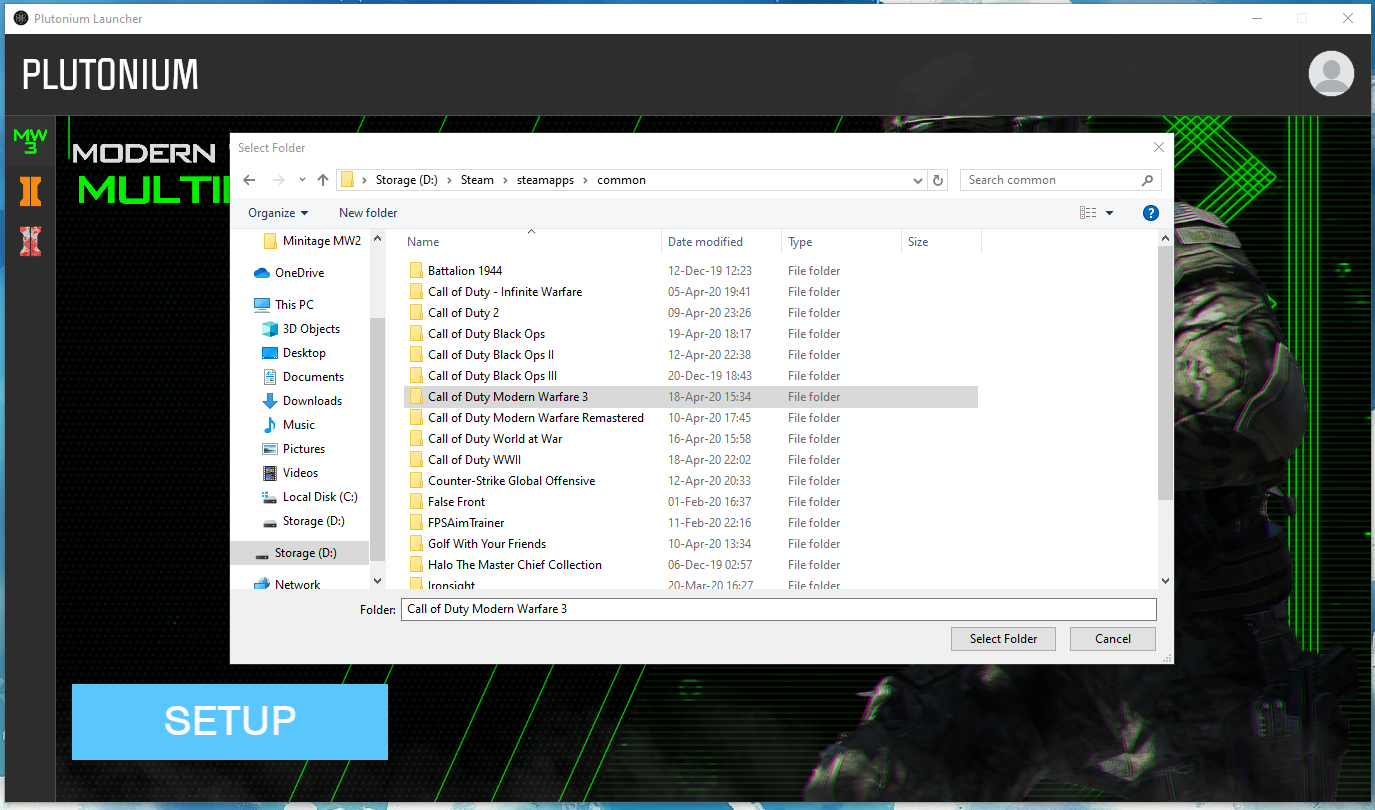Go up one folder level
This screenshot has width=1375, height=810.
[322, 180]
